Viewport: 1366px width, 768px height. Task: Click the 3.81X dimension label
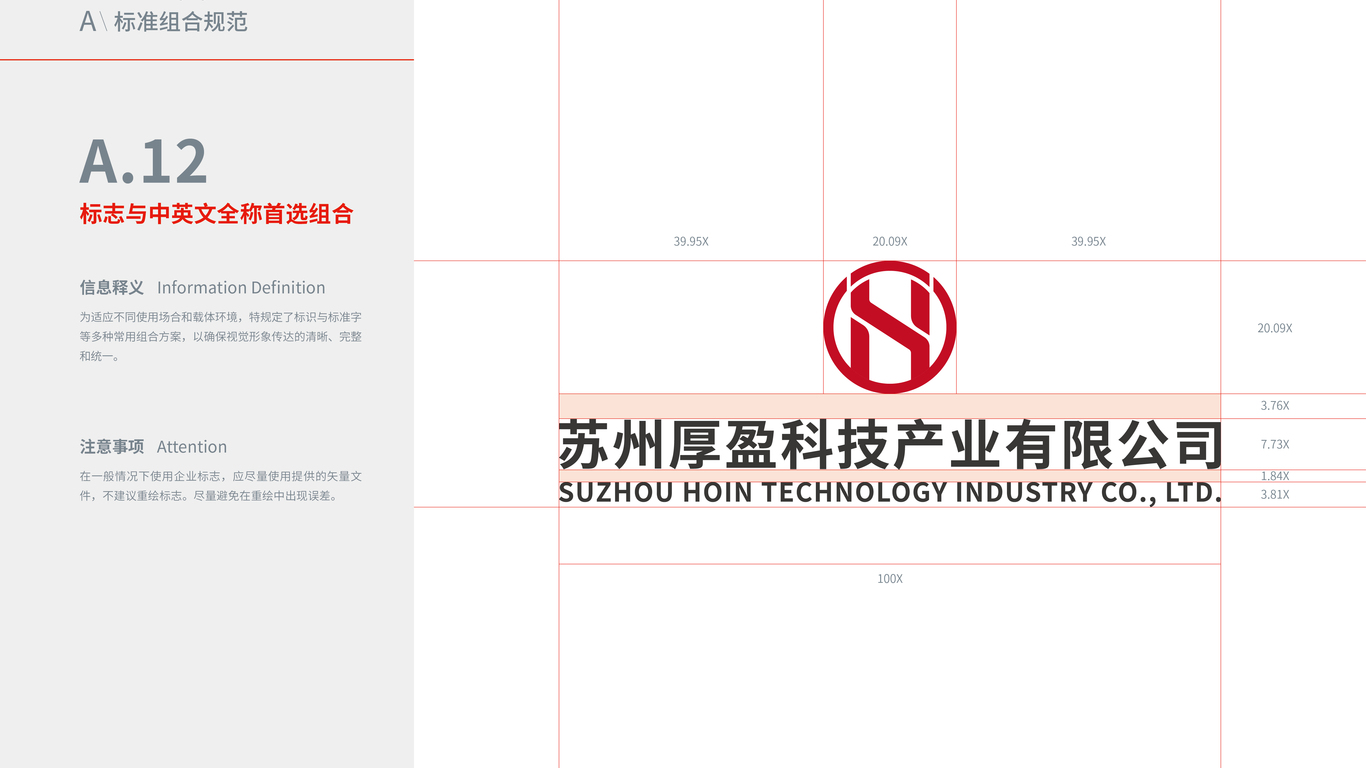point(1275,494)
